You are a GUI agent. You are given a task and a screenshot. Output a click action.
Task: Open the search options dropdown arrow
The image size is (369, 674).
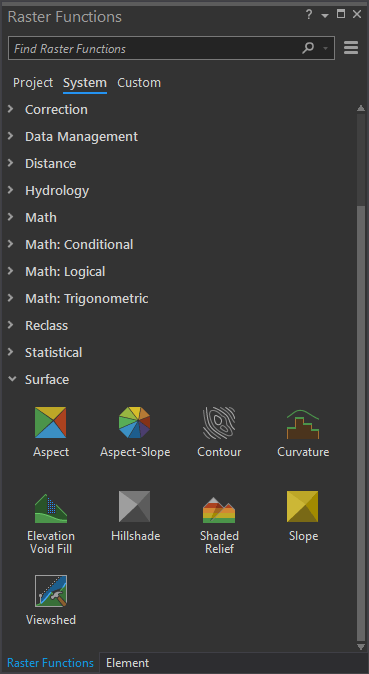point(326,49)
